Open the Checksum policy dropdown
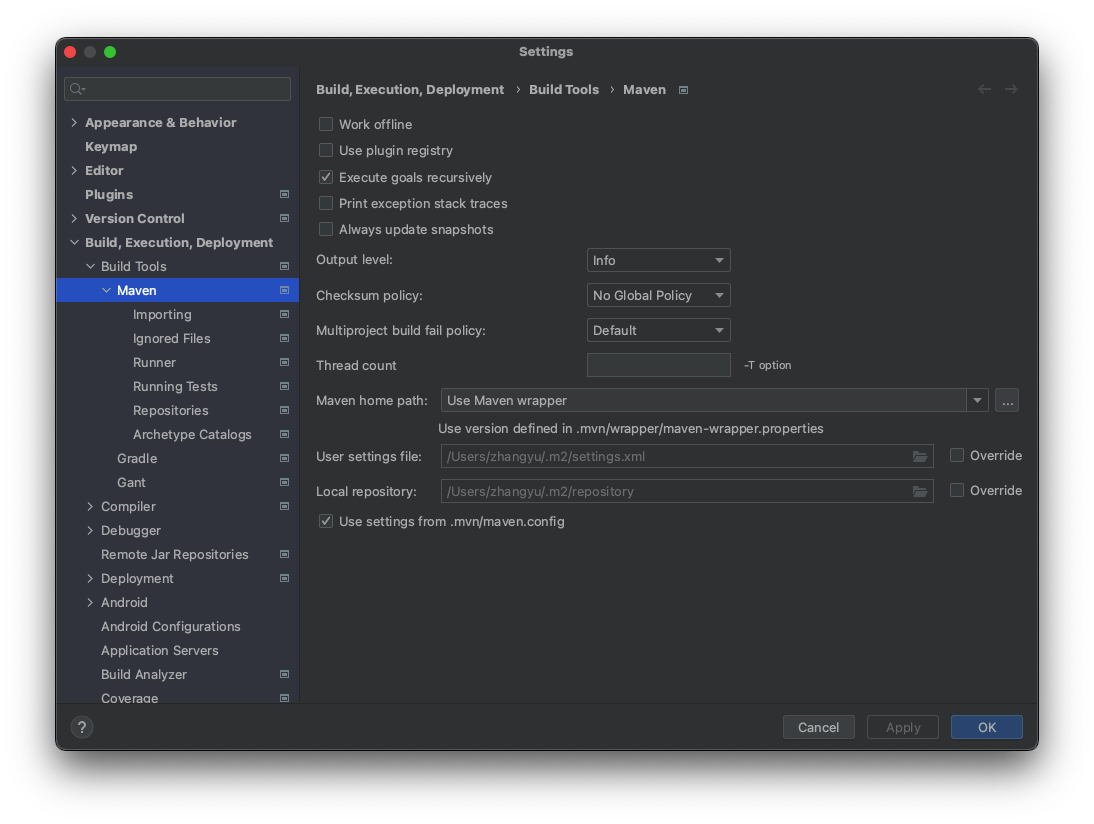Viewport: 1094px width, 824px height. (x=659, y=295)
